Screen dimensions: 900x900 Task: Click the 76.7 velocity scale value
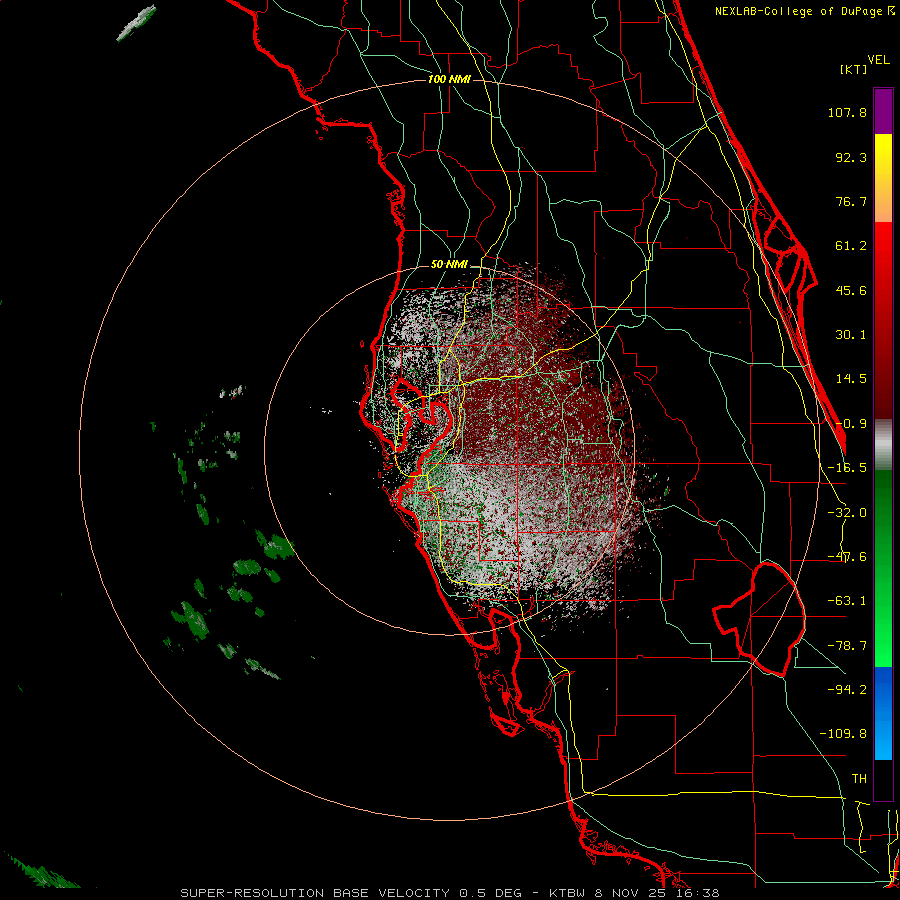coord(851,201)
